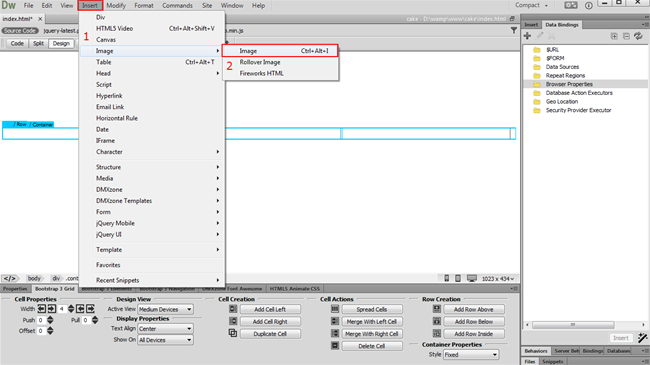Image resolution: width=650 pixels, height=365 pixels.
Task: Click the Add Cell Left icon
Action: click(x=233, y=309)
